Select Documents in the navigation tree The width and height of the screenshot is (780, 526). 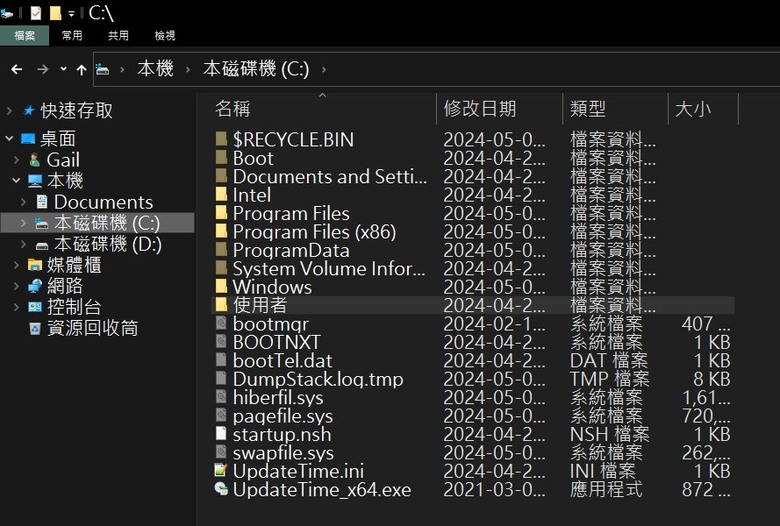(103, 202)
